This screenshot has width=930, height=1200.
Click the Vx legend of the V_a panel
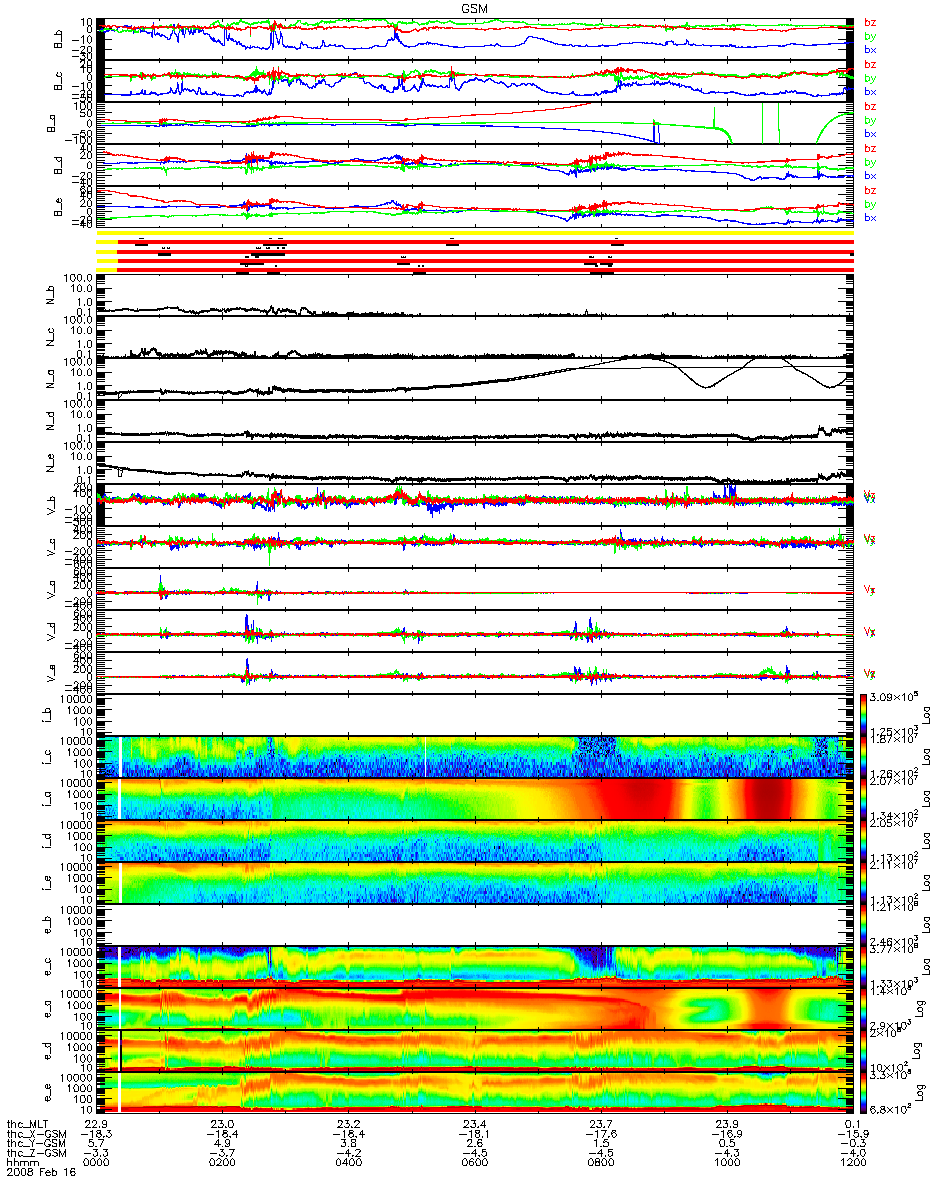click(870, 590)
